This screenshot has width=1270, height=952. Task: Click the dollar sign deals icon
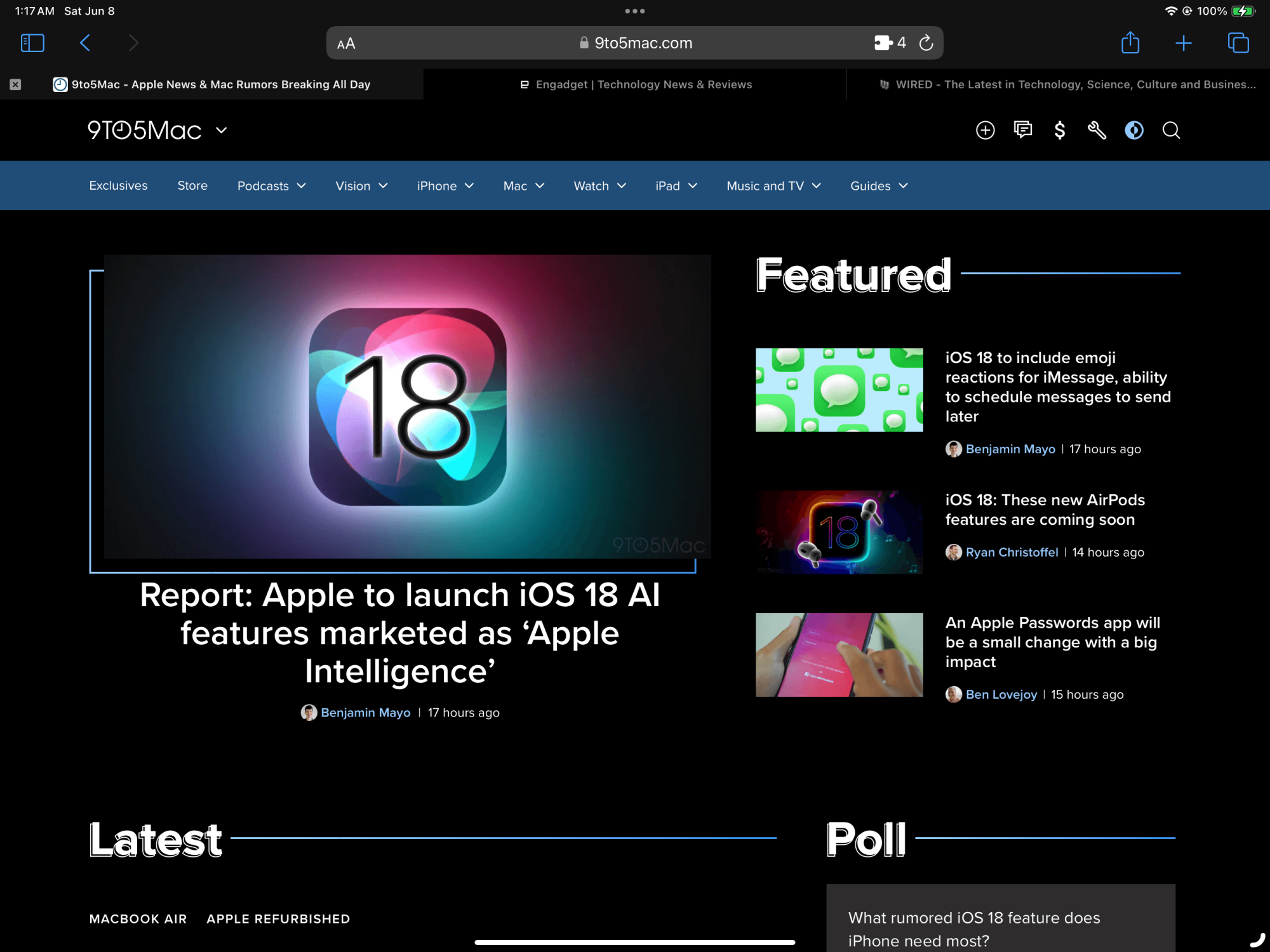point(1059,131)
